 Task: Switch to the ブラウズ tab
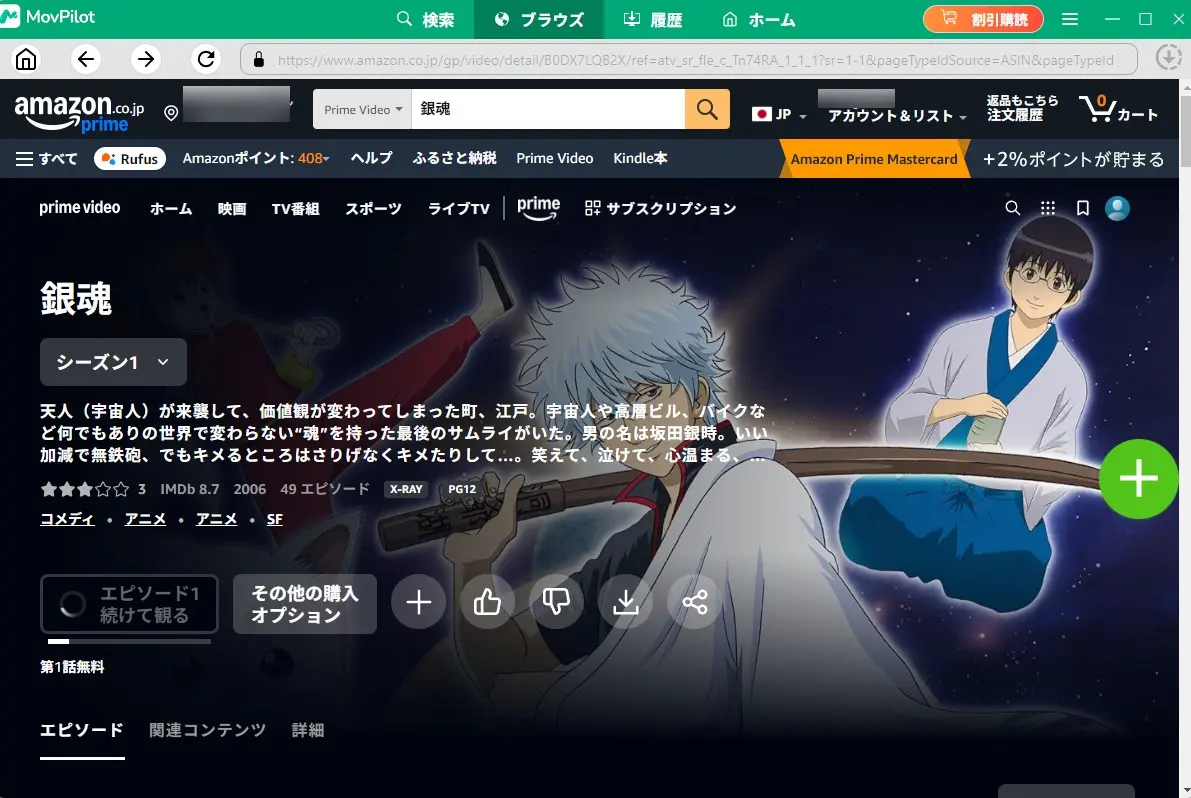tap(539, 19)
